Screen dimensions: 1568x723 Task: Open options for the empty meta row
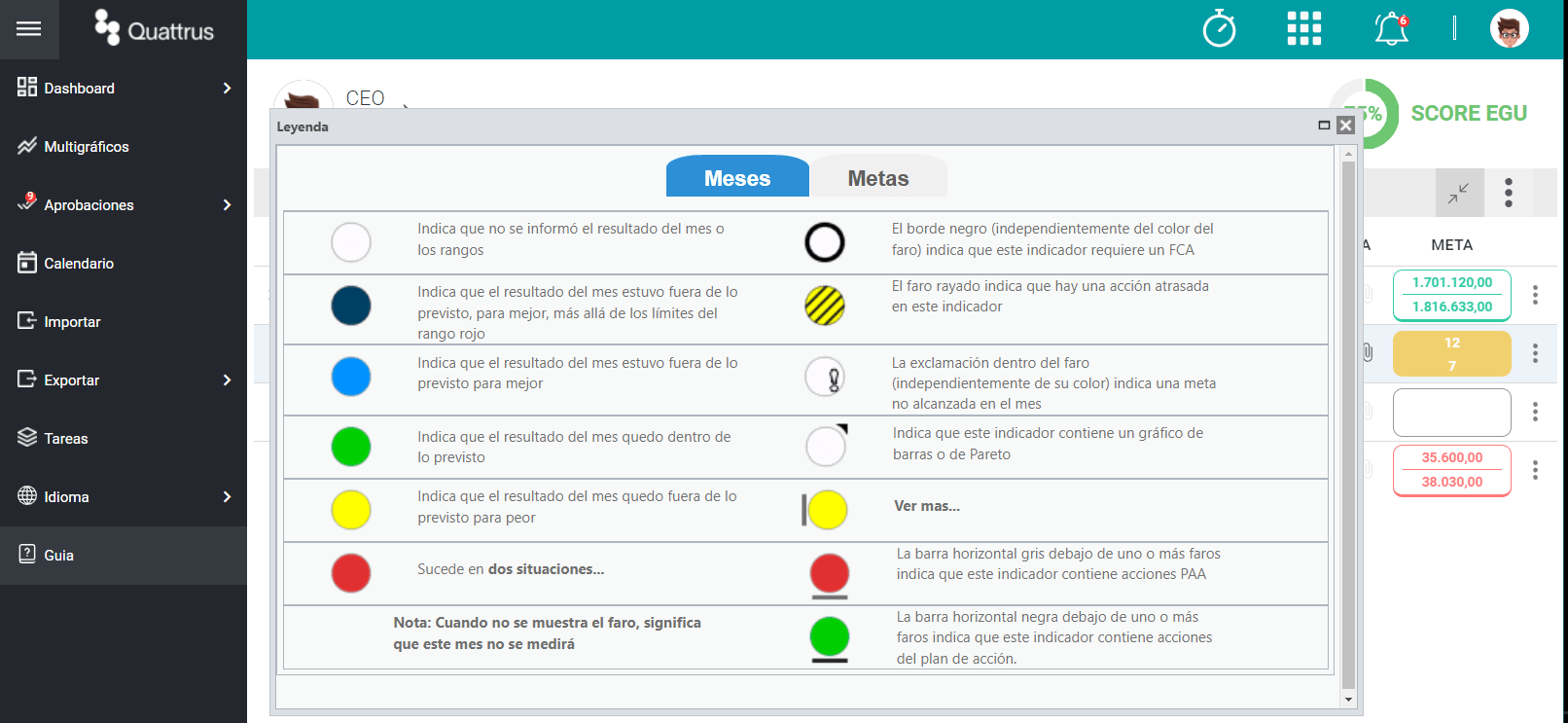pyautogui.click(x=1535, y=412)
